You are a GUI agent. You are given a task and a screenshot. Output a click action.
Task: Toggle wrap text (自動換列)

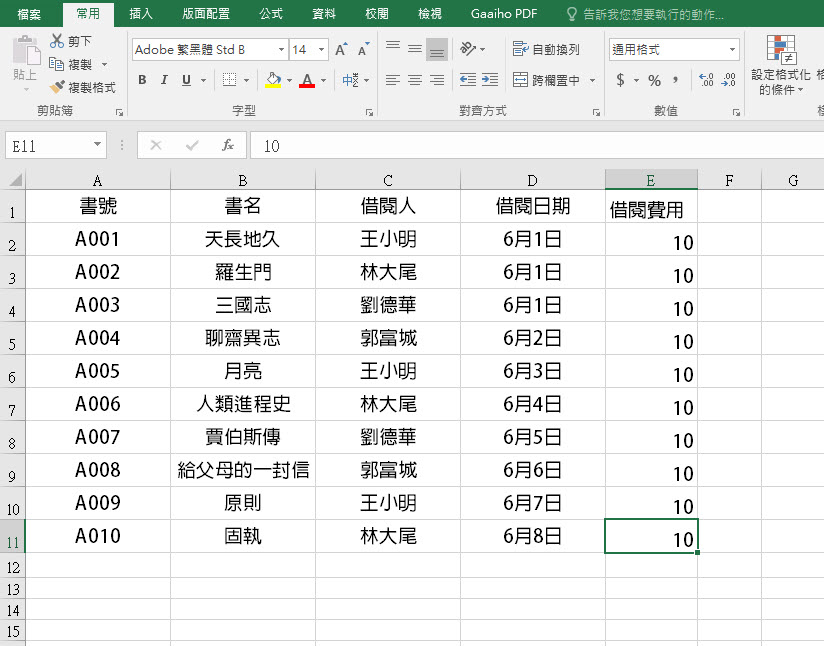[x=546, y=49]
